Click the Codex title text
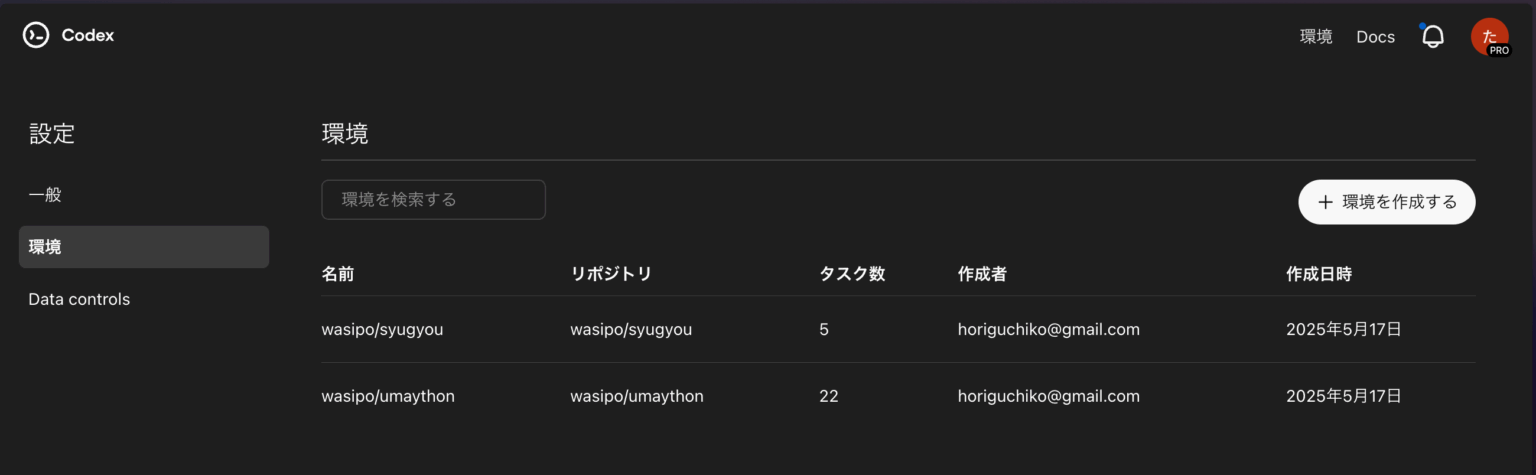Viewport: 1536px width, 475px height. point(88,35)
